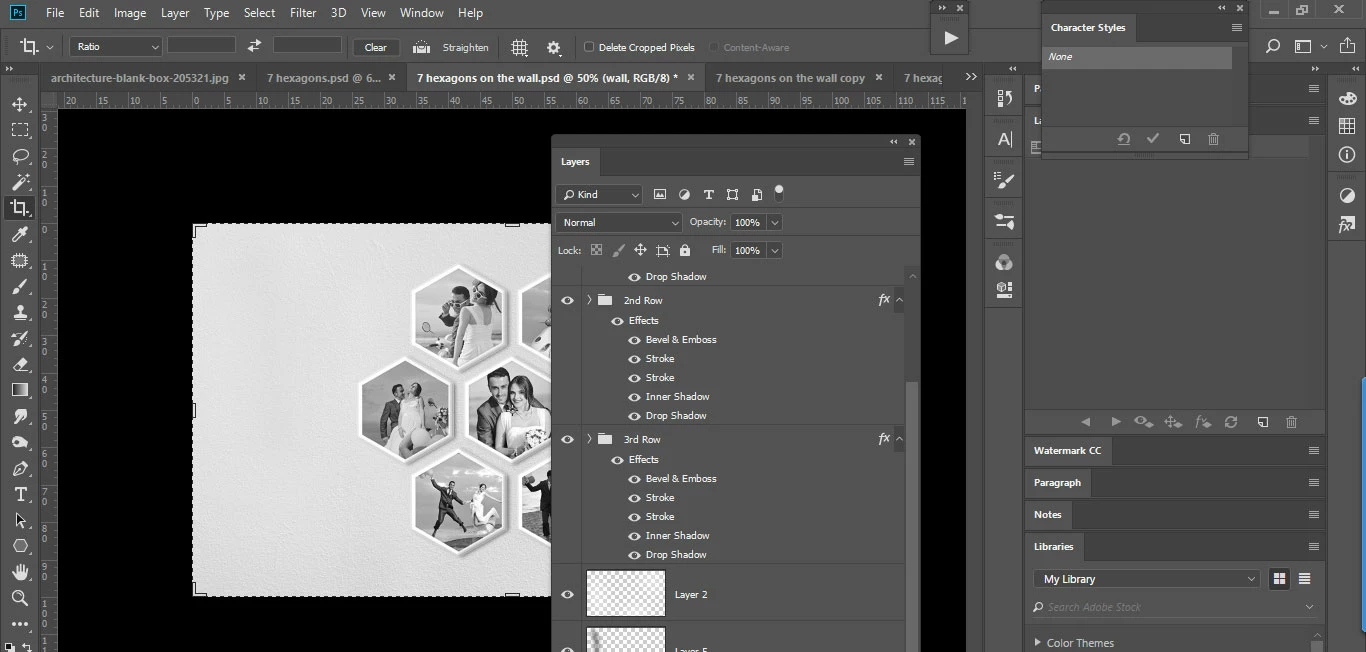Viewport: 1366px width, 652px height.
Task: Swap crop width and height values
Action: [254, 46]
